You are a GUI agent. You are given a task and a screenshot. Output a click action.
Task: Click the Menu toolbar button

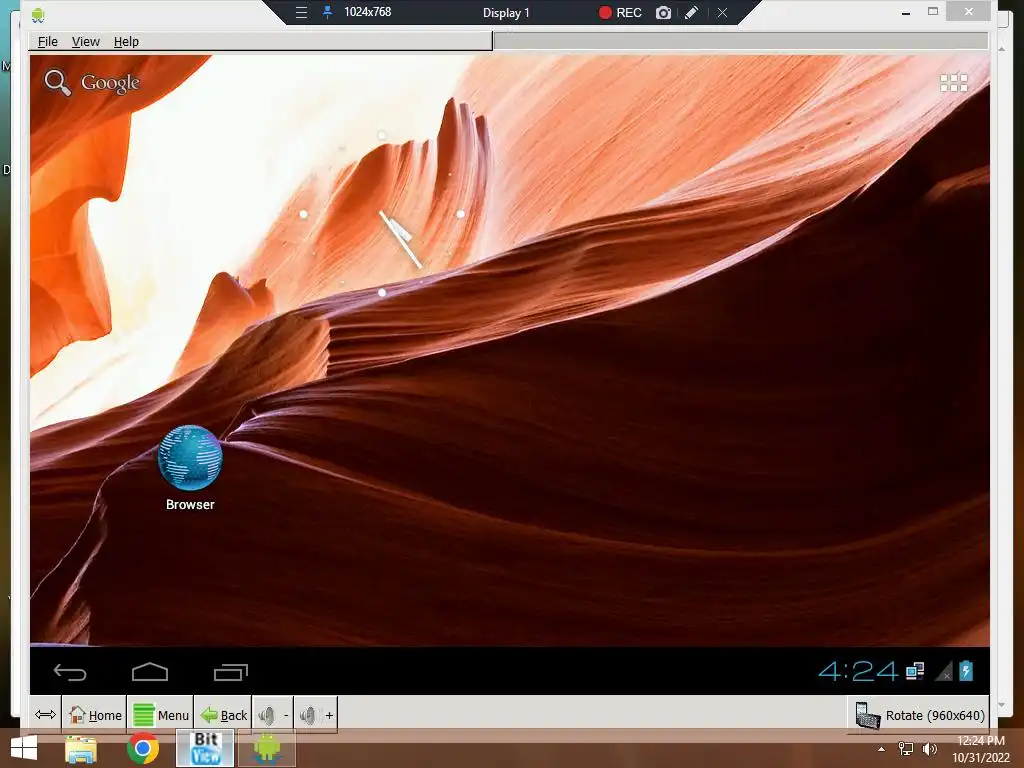coord(161,715)
